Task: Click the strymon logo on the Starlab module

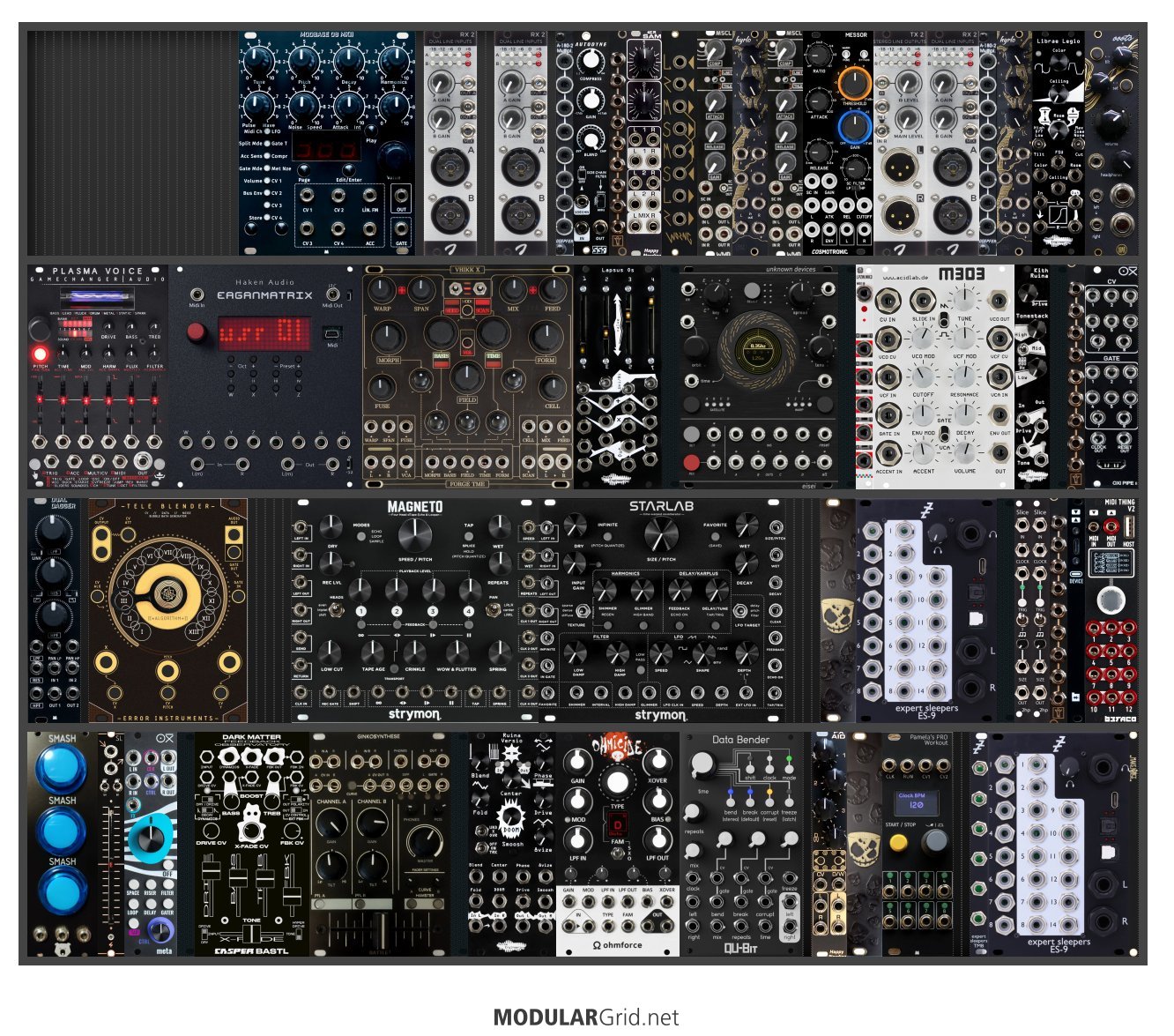Action: [661, 715]
